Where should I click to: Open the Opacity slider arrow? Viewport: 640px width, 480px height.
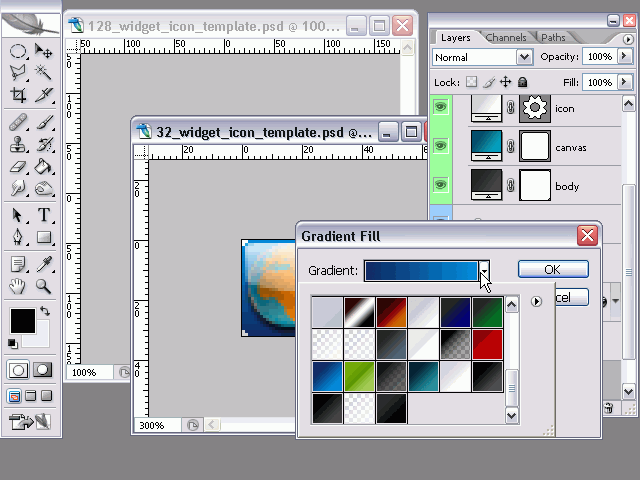[x=624, y=56]
